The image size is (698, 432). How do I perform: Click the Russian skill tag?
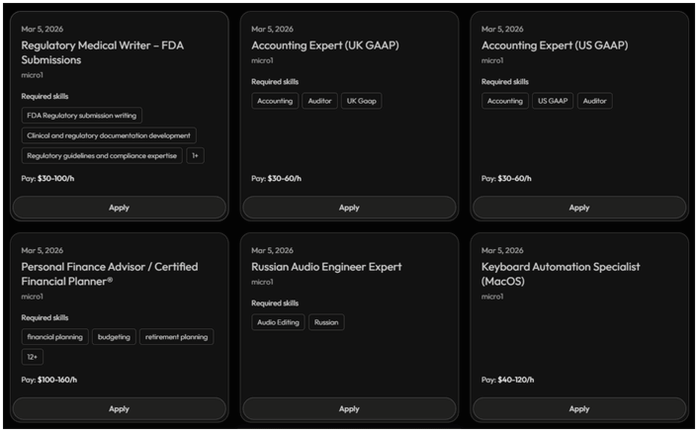(x=326, y=322)
